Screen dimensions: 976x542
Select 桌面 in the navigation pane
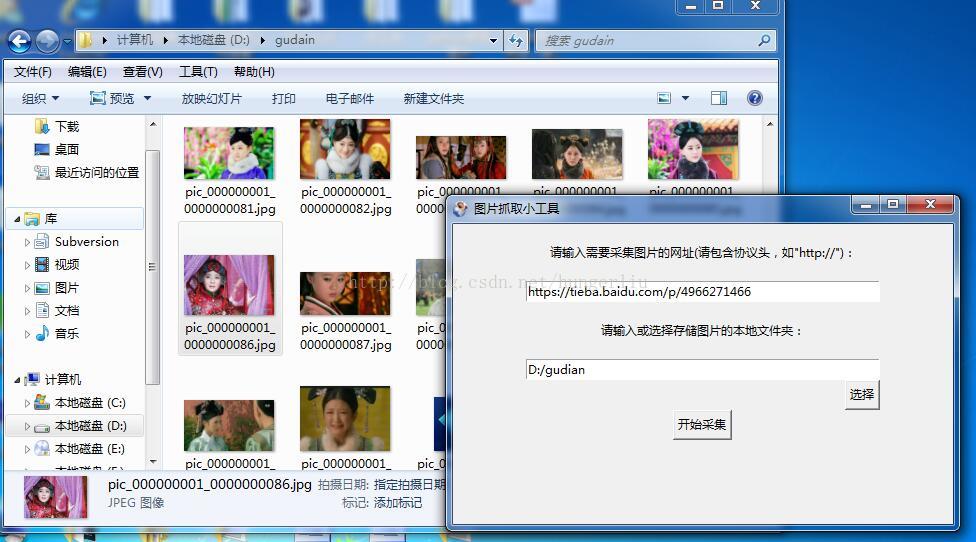67,149
